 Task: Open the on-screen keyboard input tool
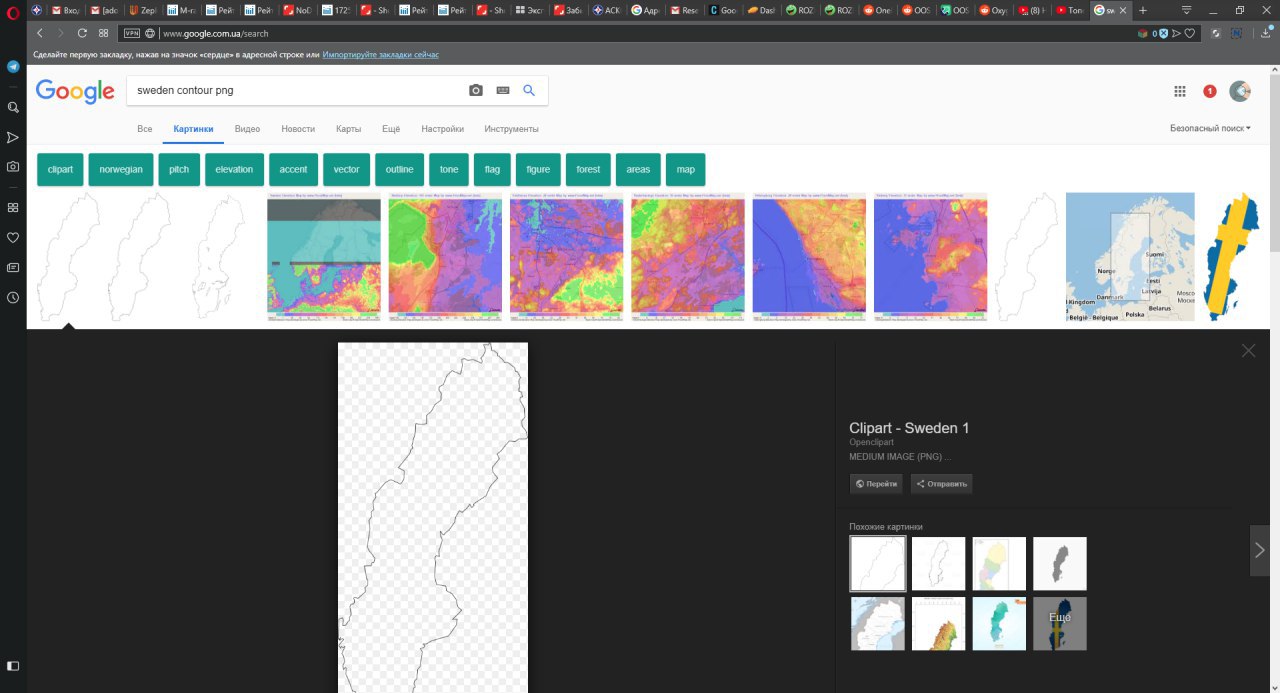tap(503, 90)
